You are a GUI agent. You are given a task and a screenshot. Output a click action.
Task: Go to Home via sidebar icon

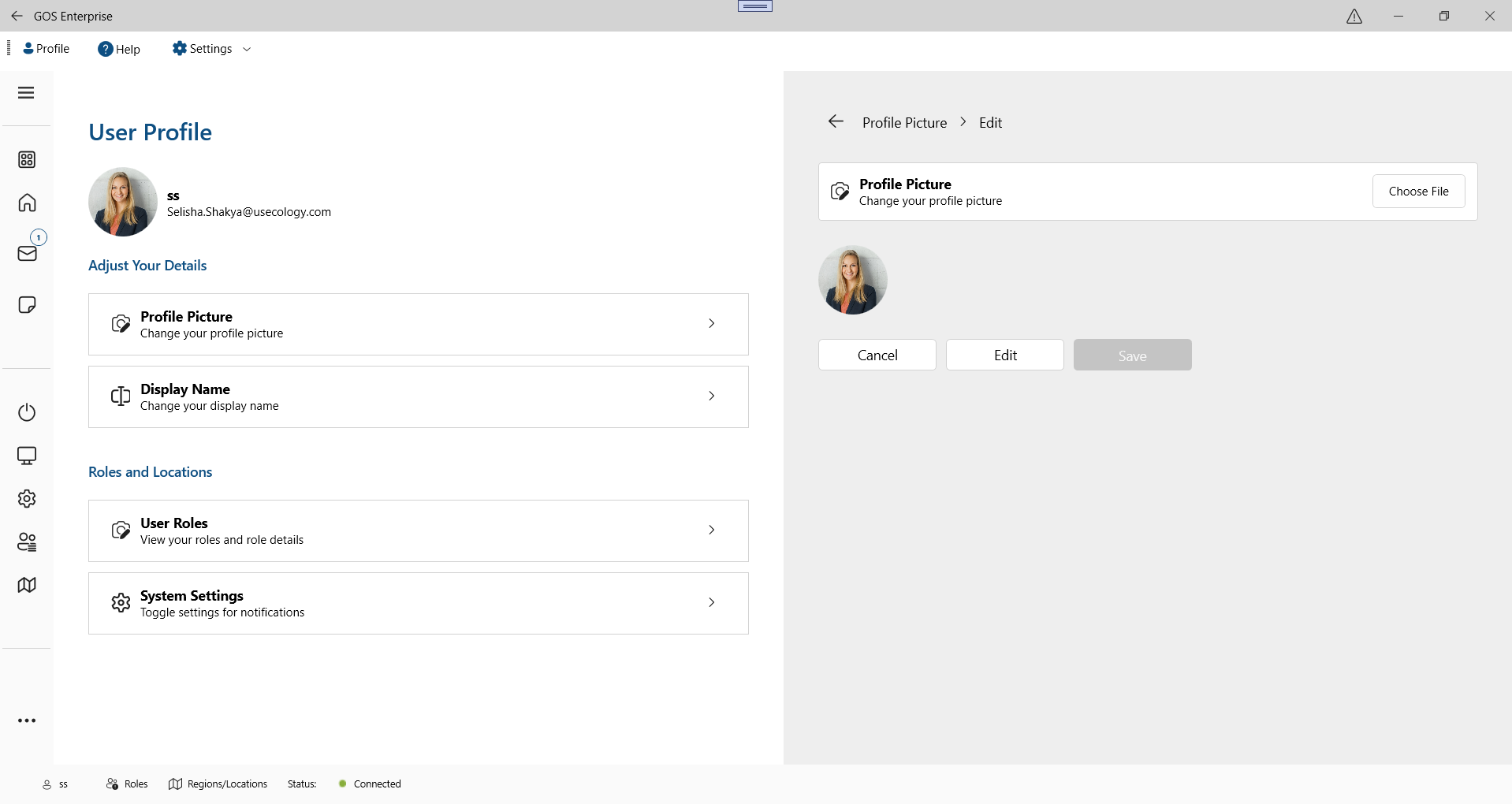pyautogui.click(x=27, y=203)
